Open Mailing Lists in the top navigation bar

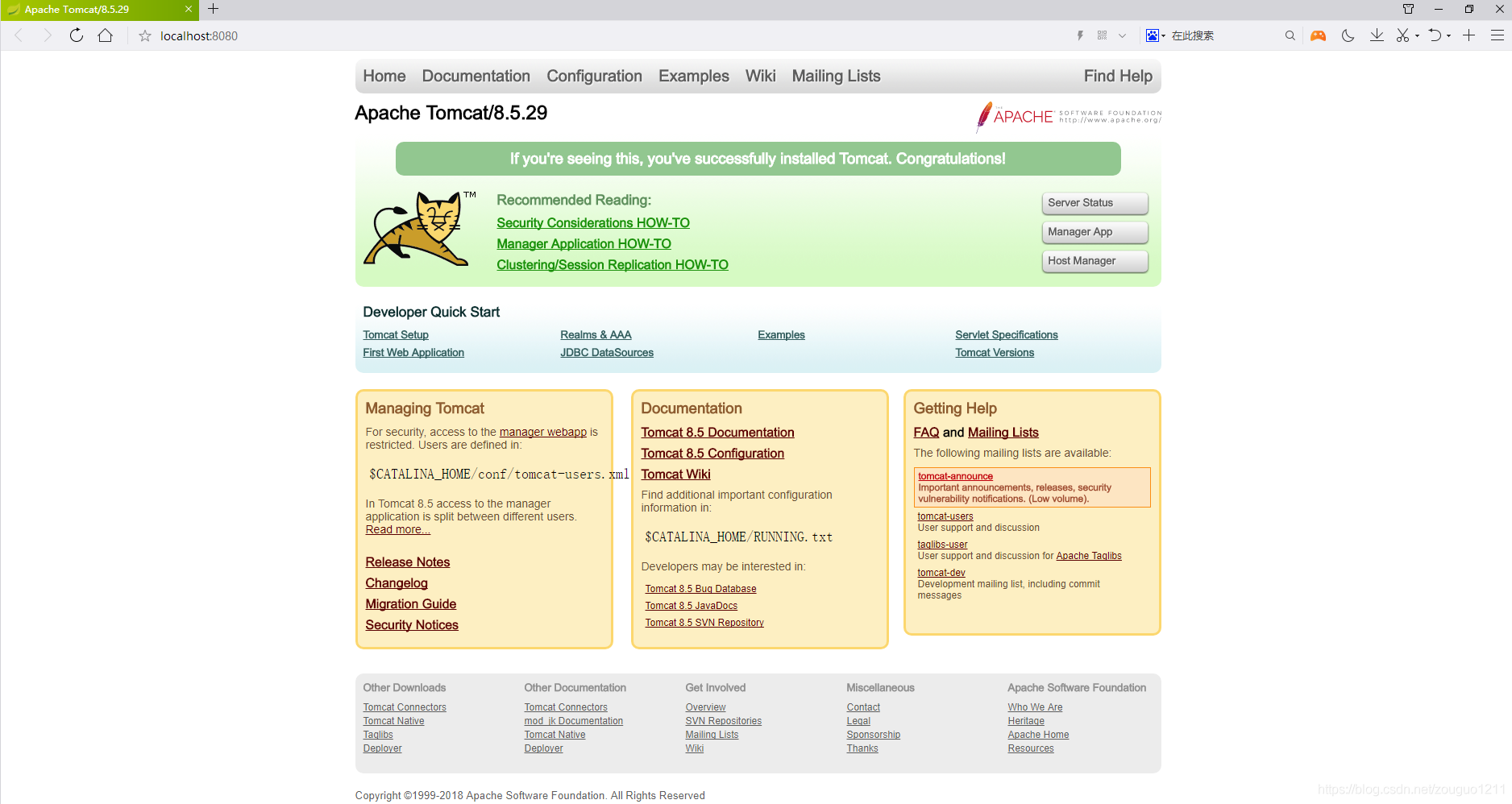pos(837,76)
